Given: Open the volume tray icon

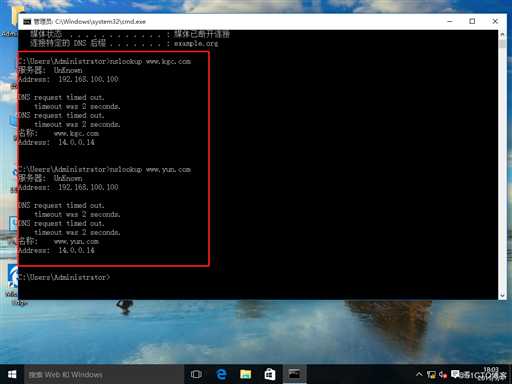Looking at the screenshot, I should (x=443, y=375).
